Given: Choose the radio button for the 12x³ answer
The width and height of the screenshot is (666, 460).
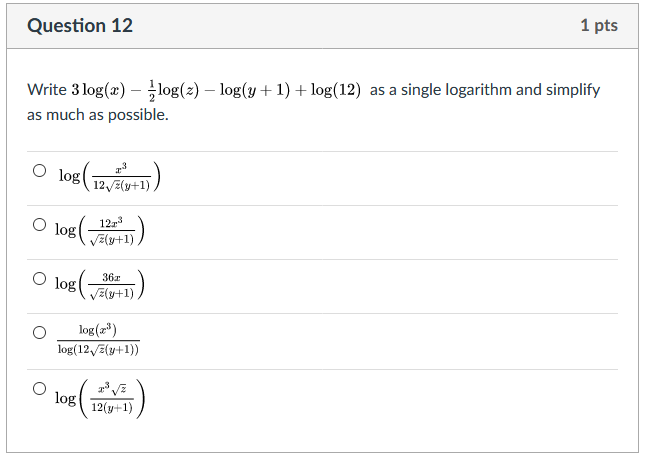Looking at the screenshot, I should (40, 224).
